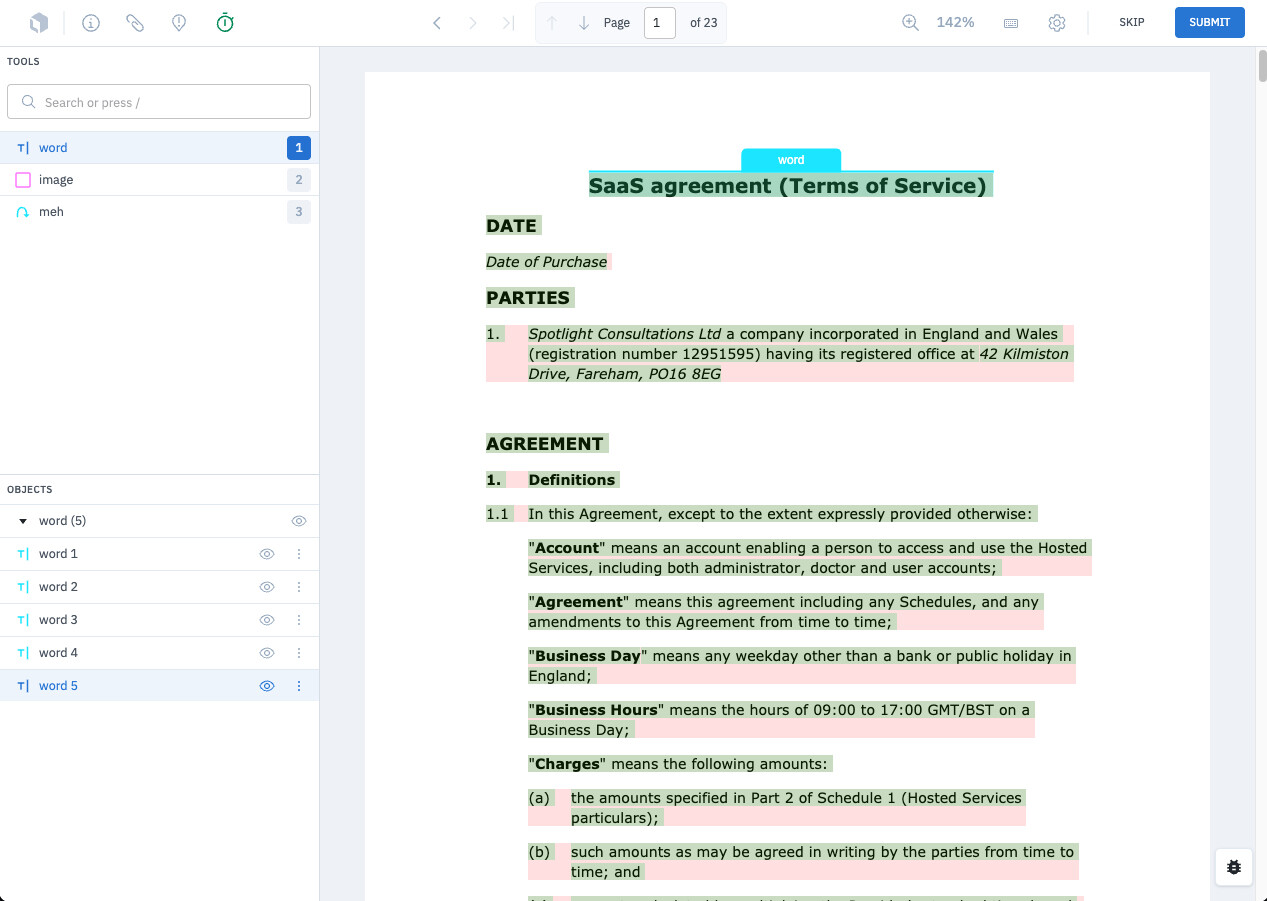Viewport: 1267px width, 901px height.
Task: Hide the word 5 object with eye icon
Action: [x=267, y=686]
